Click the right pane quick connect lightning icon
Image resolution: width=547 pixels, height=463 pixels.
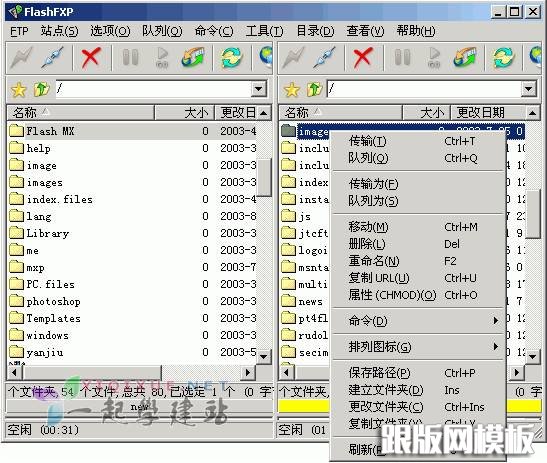[x=293, y=58]
